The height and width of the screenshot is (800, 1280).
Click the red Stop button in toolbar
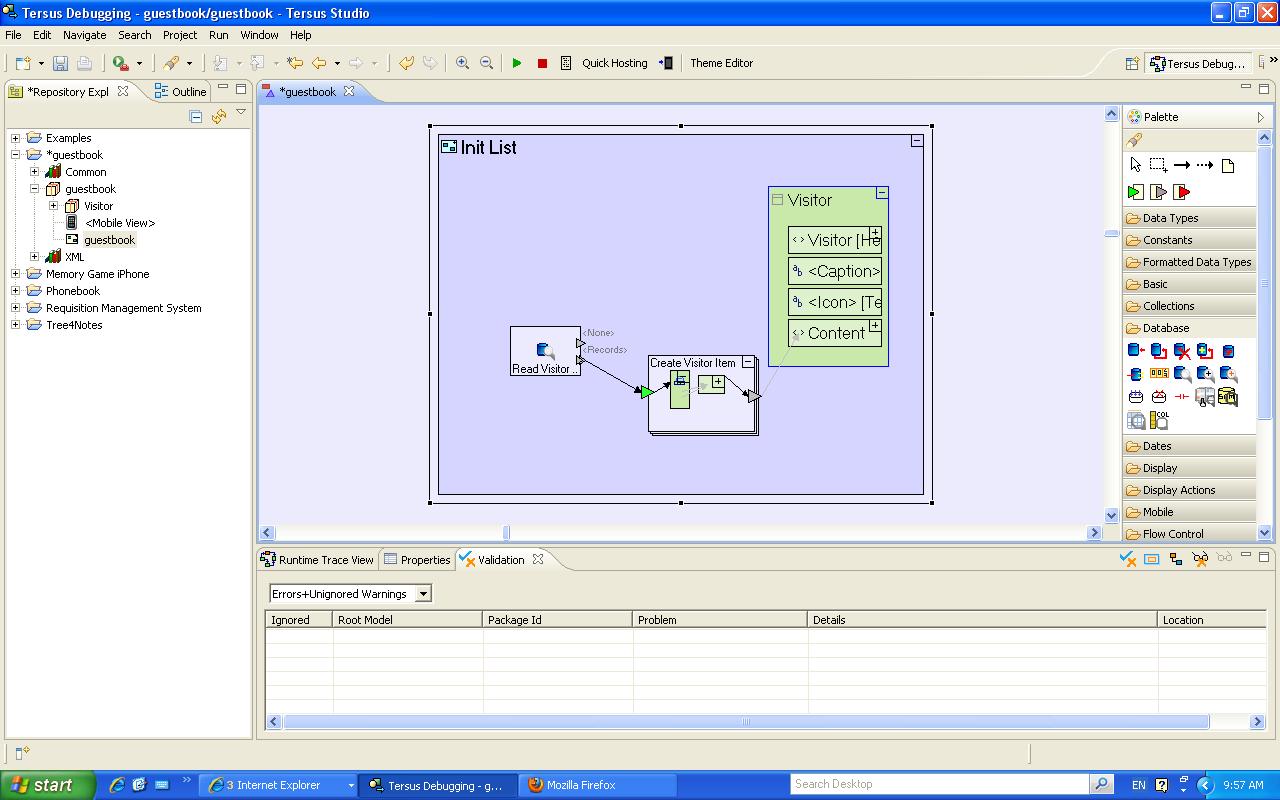pyautogui.click(x=542, y=63)
